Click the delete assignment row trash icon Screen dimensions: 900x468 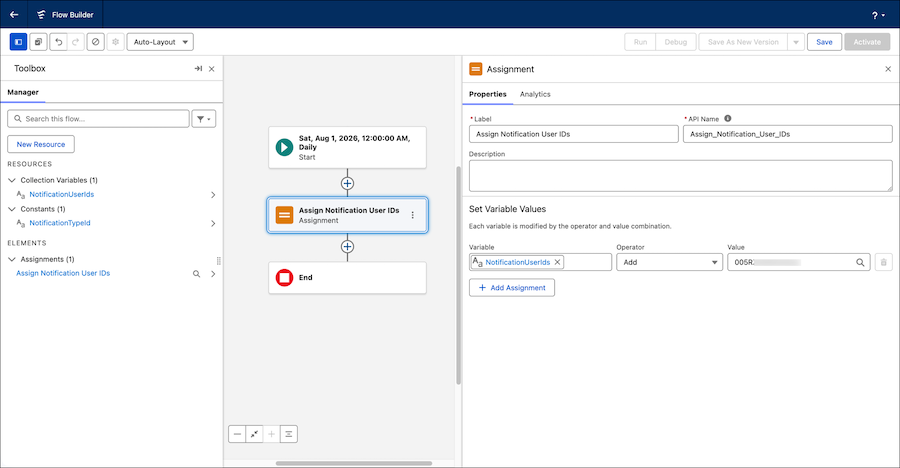pos(883,262)
